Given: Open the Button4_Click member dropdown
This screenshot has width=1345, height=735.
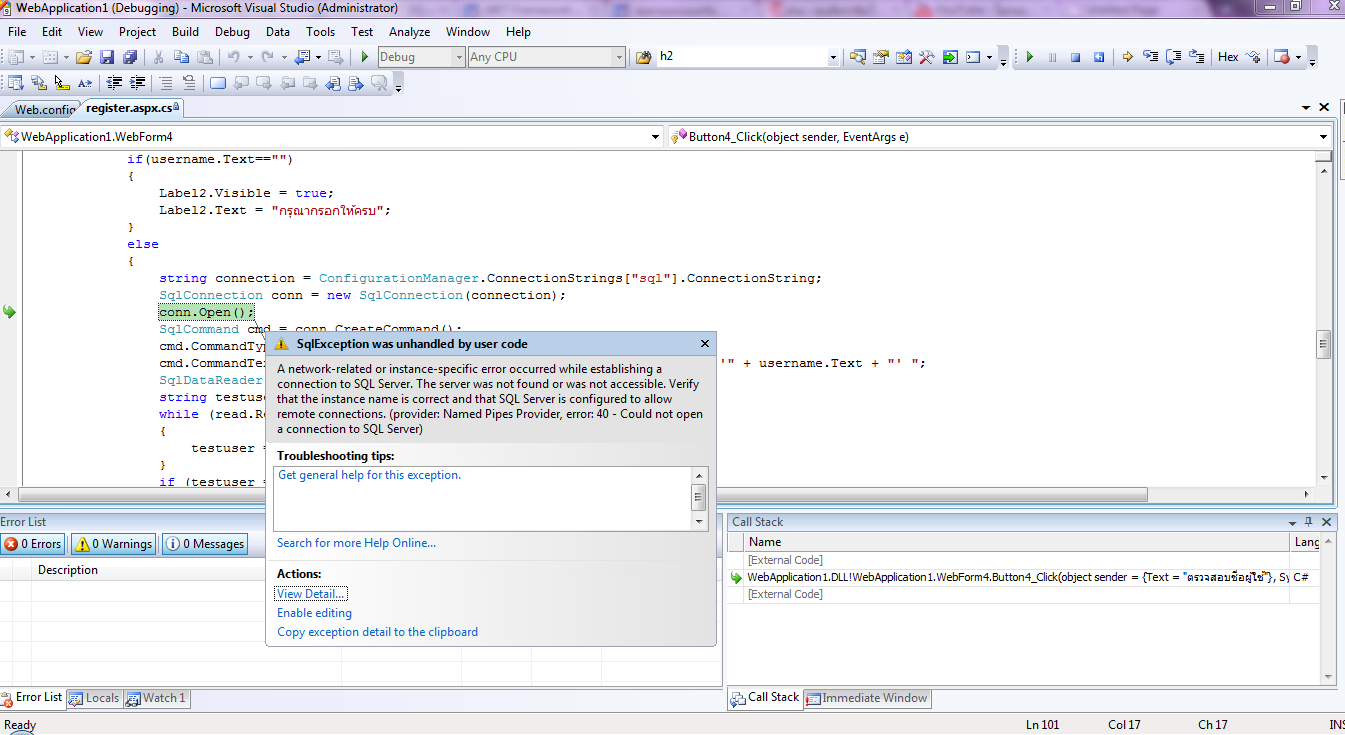Looking at the screenshot, I should coord(1323,137).
